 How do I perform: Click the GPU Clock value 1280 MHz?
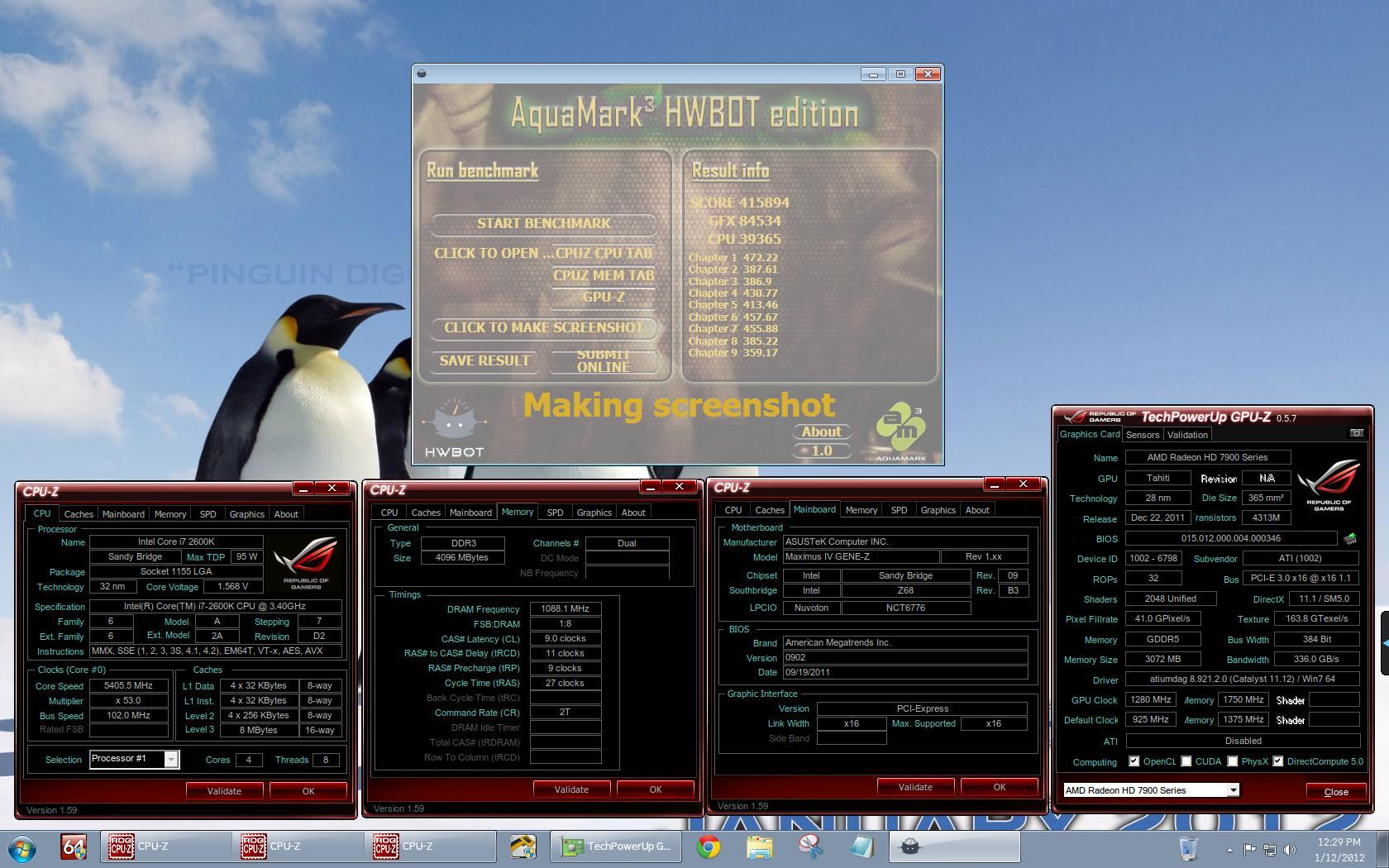tap(1151, 699)
